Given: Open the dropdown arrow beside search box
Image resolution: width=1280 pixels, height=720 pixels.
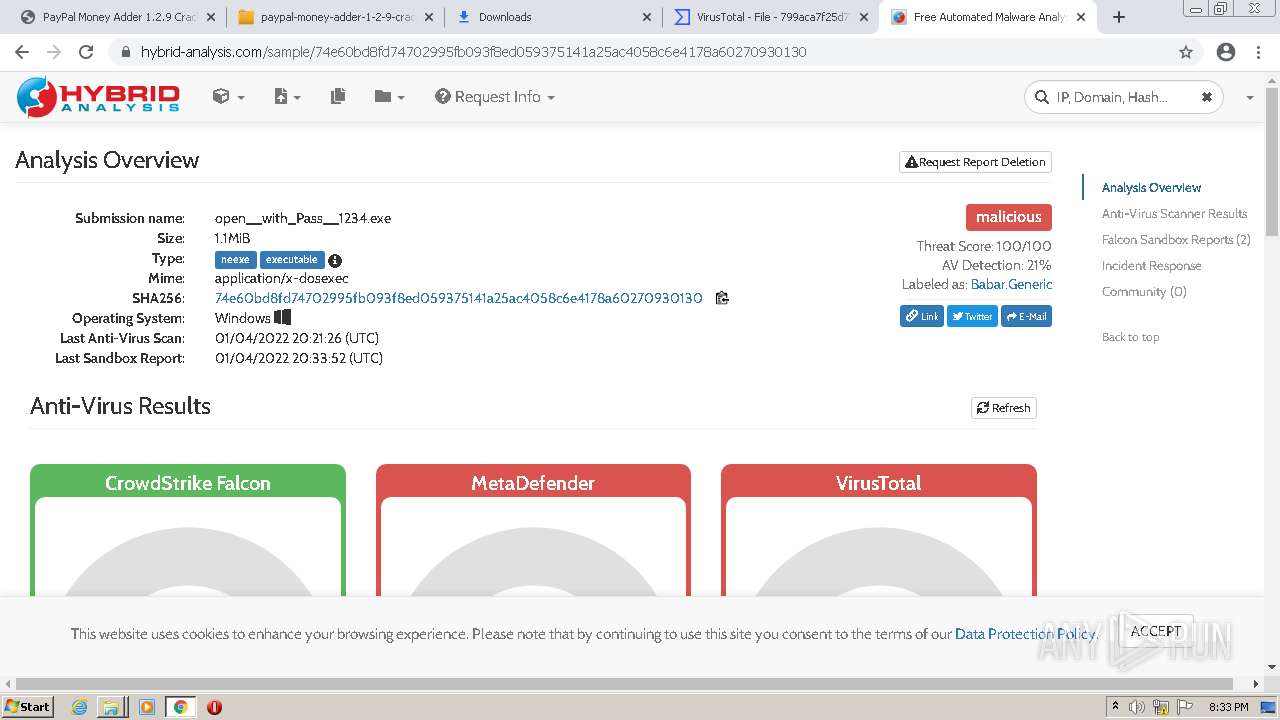Looking at the screenshot, I should click(1249, 98).
